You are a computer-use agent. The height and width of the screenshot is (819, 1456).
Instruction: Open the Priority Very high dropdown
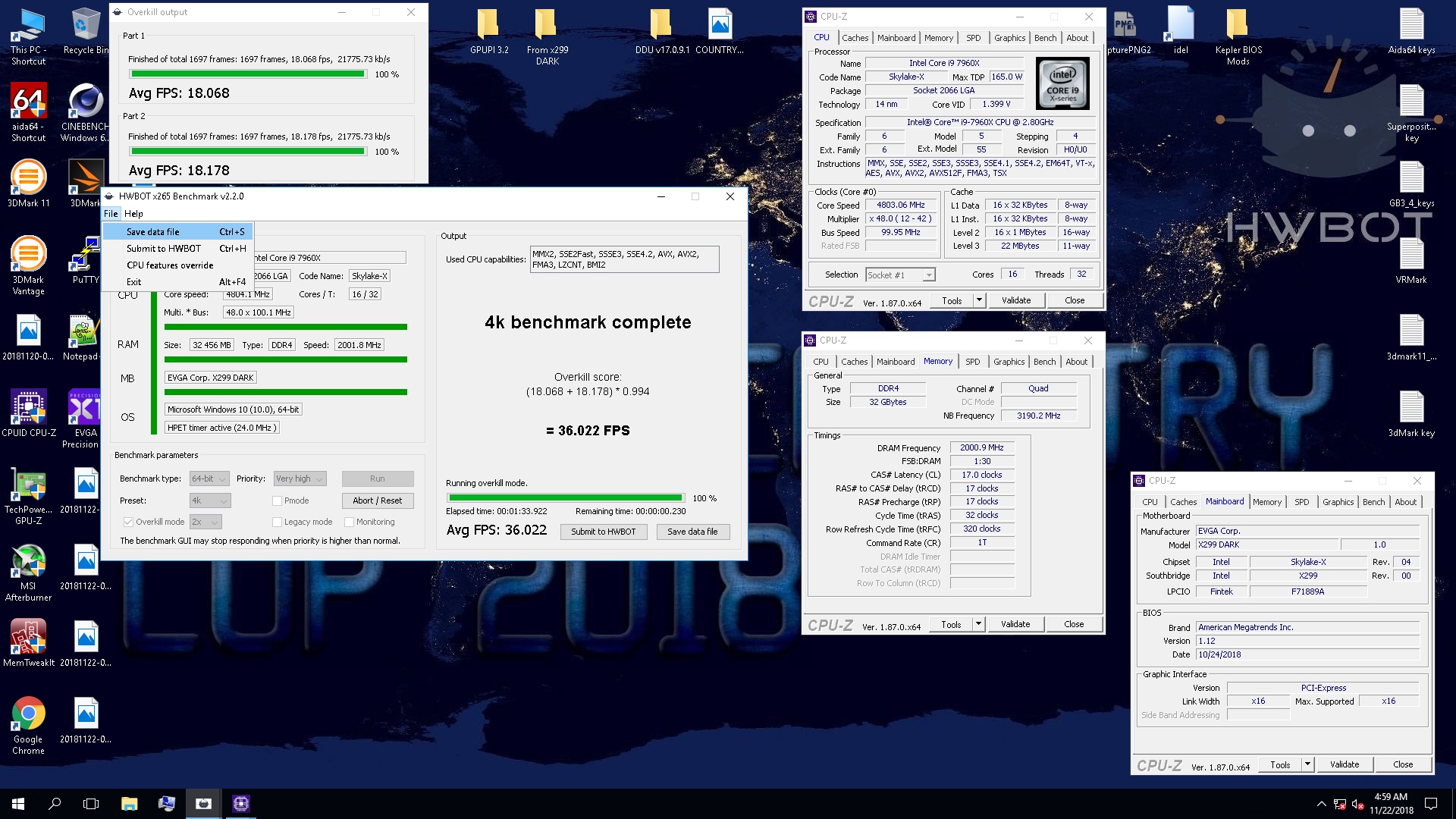click(300, 479)
